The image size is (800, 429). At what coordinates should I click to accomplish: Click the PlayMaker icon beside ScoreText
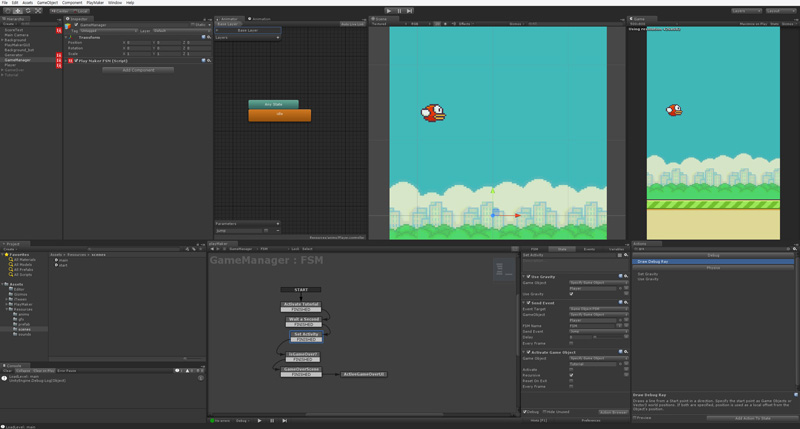pos(59,30)
